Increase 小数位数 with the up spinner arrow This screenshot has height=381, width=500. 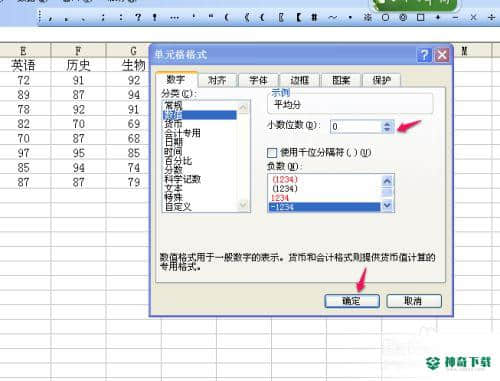pos(387,124)
